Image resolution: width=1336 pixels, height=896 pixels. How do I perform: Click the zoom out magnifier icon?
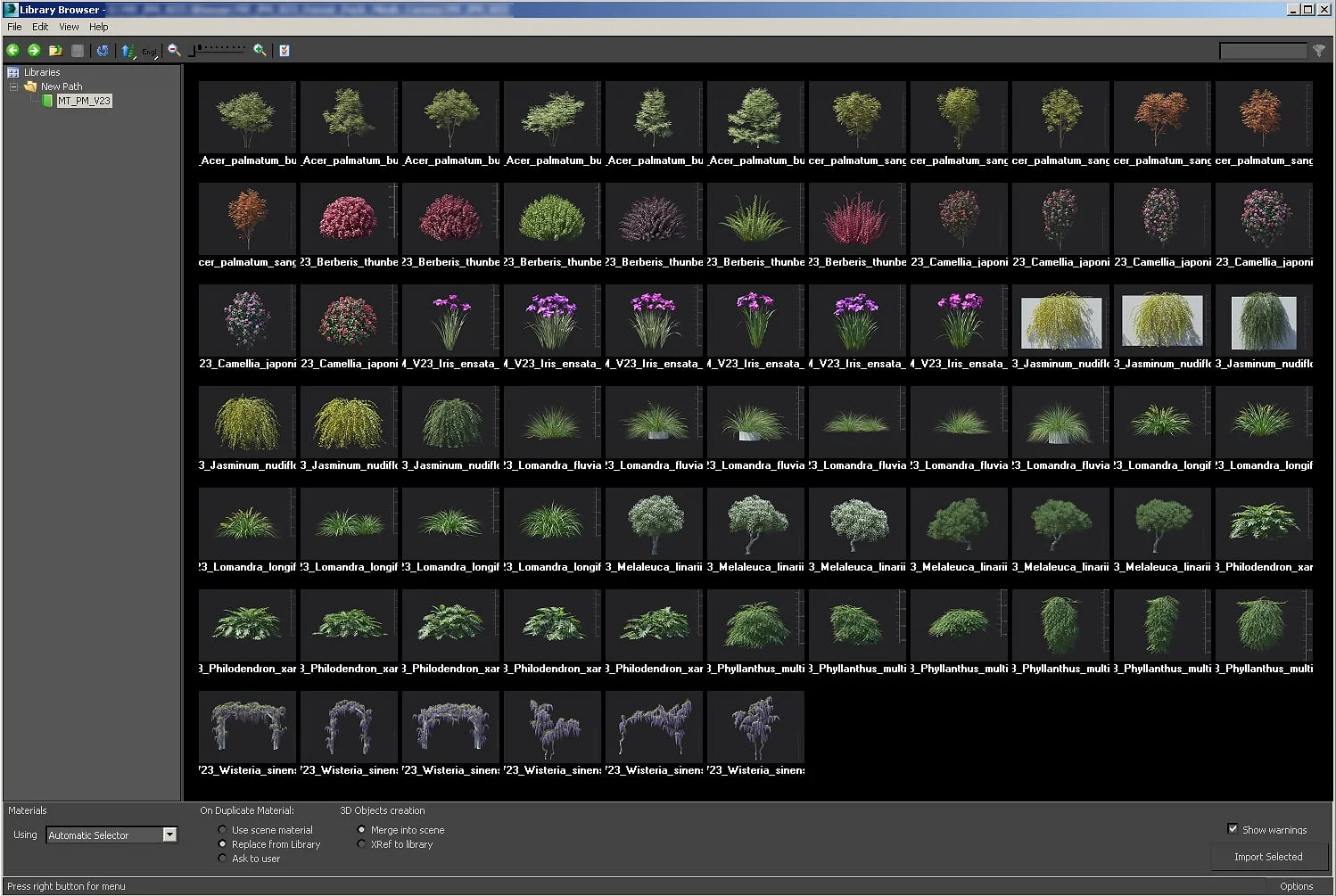tap(173, 51)
